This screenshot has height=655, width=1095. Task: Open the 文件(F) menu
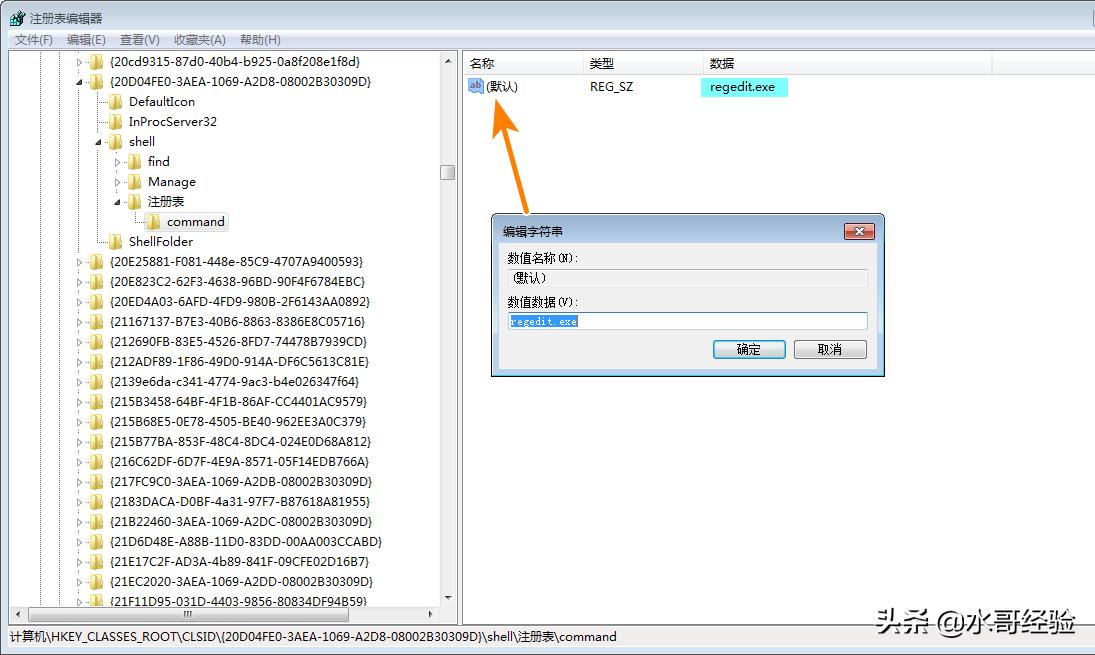click(x=34, y=40)
